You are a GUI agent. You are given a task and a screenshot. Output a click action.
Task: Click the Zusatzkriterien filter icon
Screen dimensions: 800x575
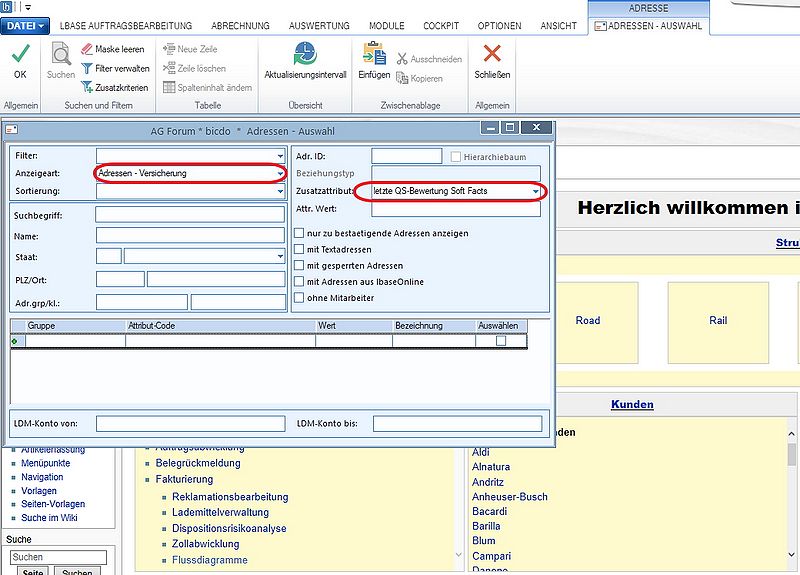(87, 87)
